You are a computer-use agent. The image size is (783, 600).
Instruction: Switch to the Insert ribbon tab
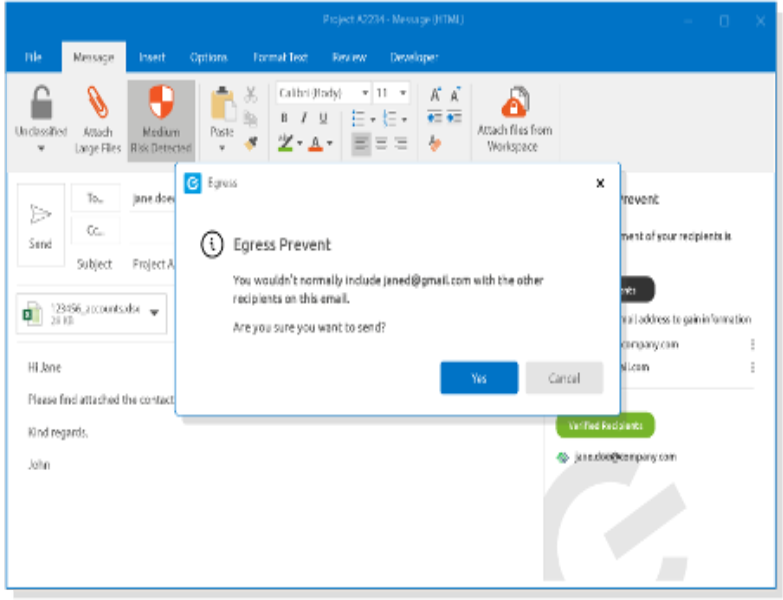(x=154, y=58)
